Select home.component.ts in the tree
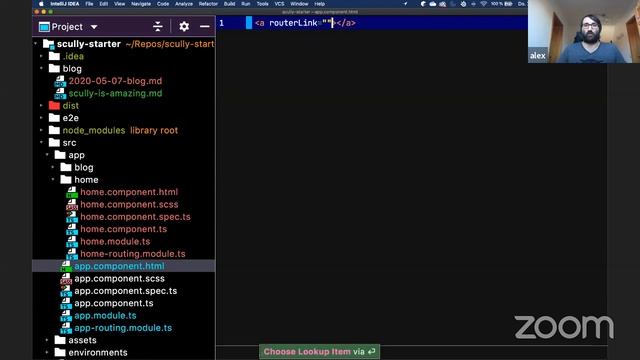The image size is (640, 360). [x=123, y=229]
